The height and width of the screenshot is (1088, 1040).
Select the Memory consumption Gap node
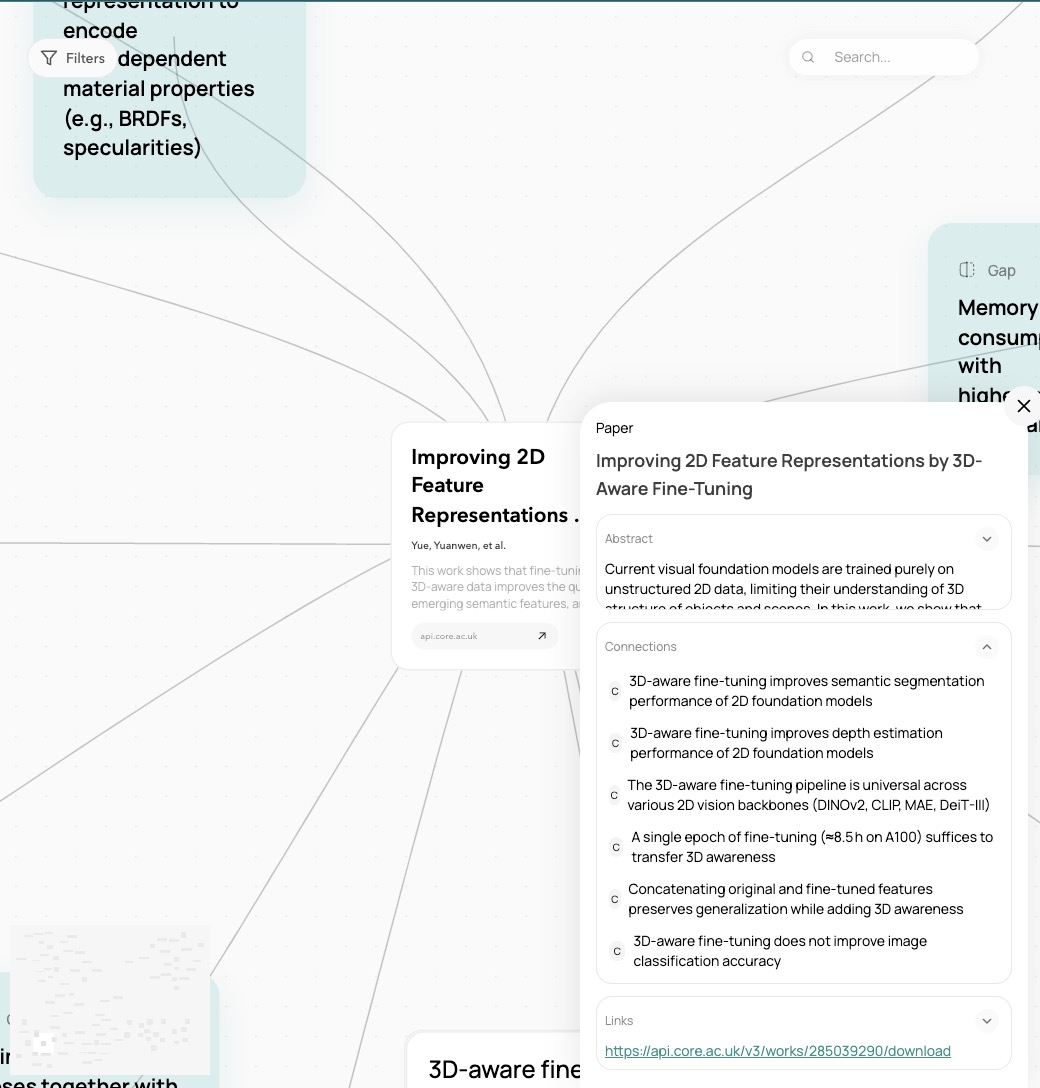pyautogui.click(x=990, y=330)
